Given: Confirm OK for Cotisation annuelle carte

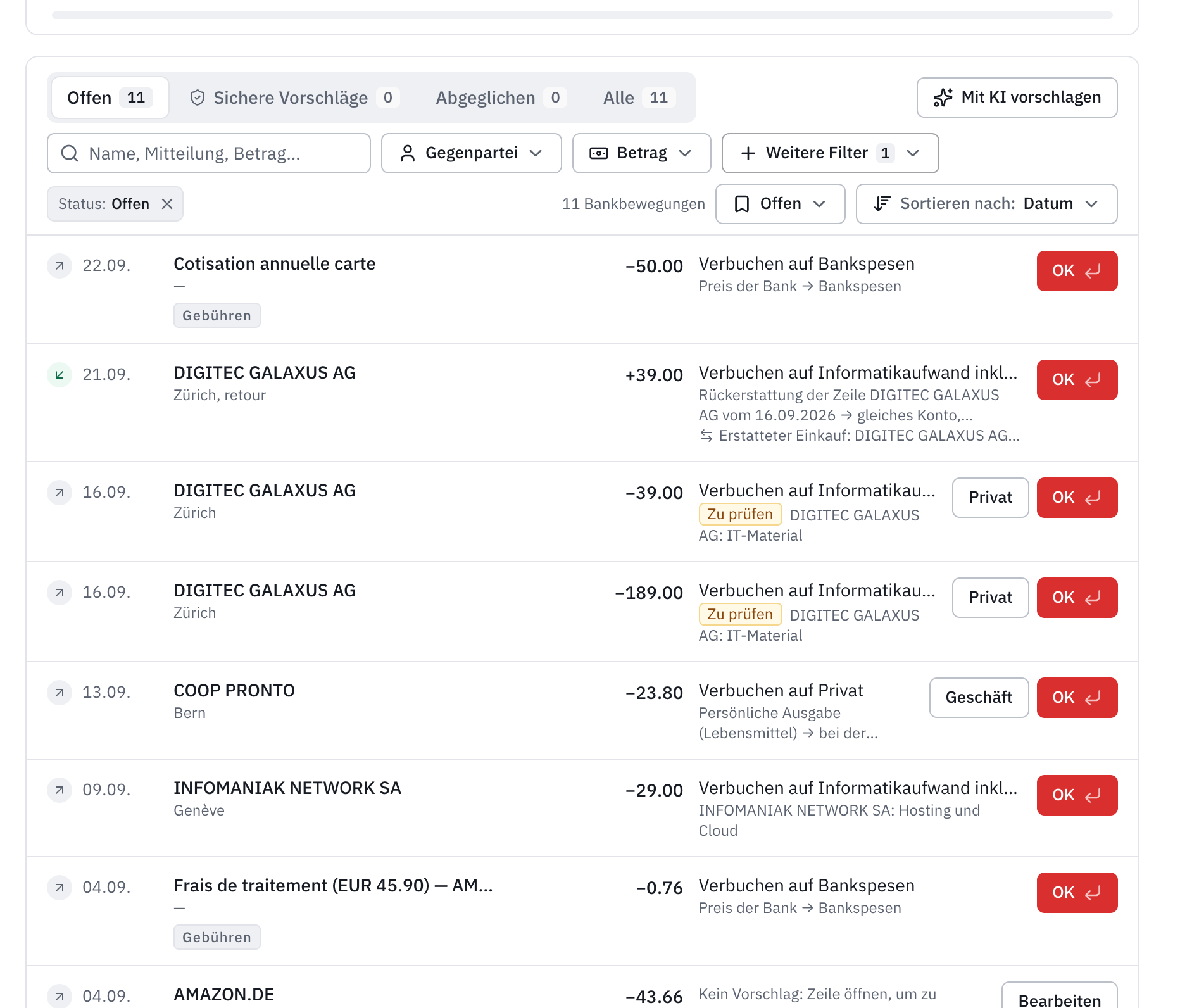Looking at the screenshot, I should [1077, 271].
